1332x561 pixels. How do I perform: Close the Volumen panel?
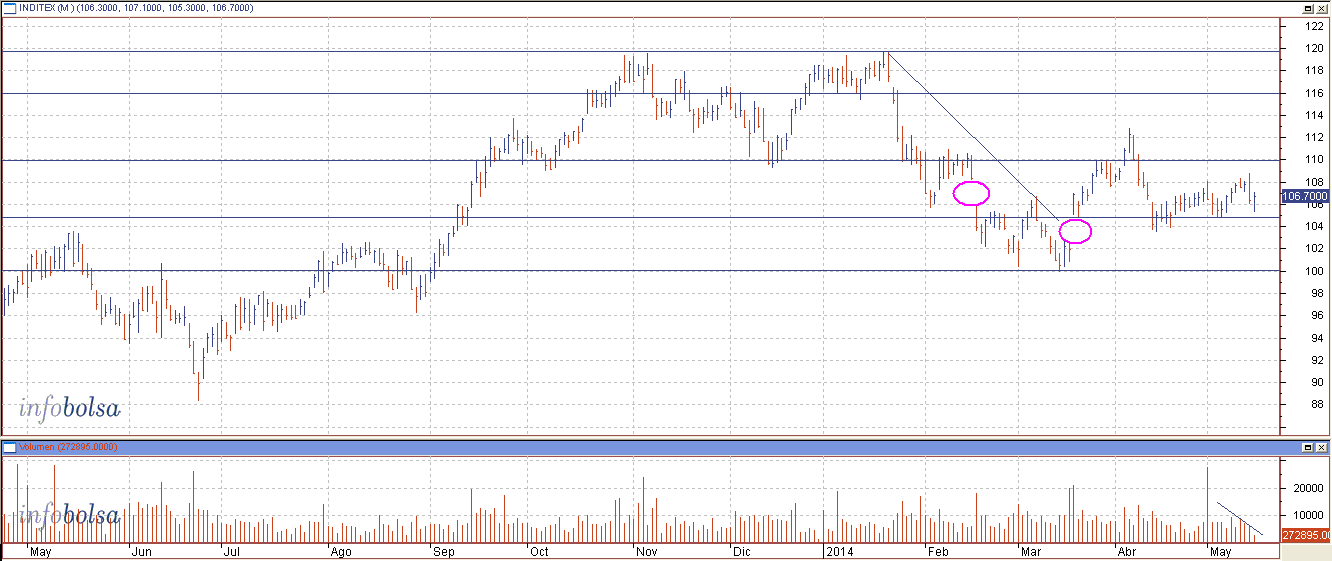tap(1322, 446)
